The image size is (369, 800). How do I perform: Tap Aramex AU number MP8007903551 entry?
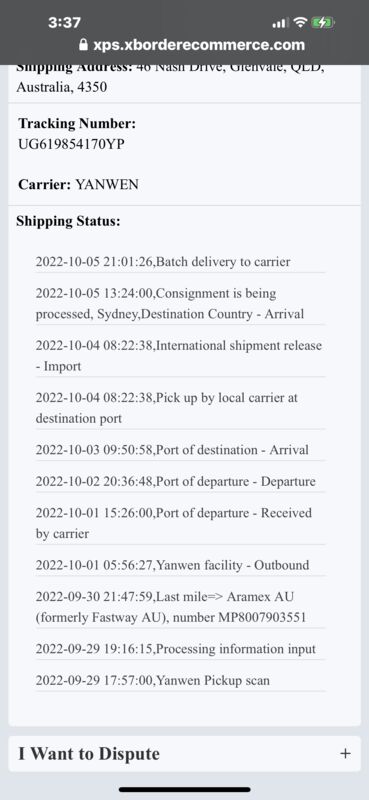click(180, 607)
